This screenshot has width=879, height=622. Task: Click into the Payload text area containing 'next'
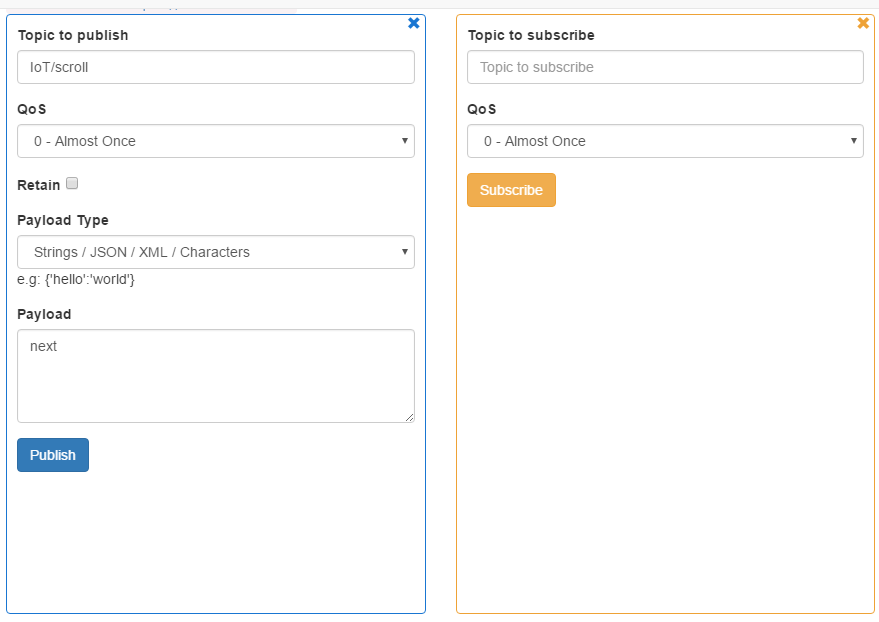pyautogui.click(x=215, y=375)
